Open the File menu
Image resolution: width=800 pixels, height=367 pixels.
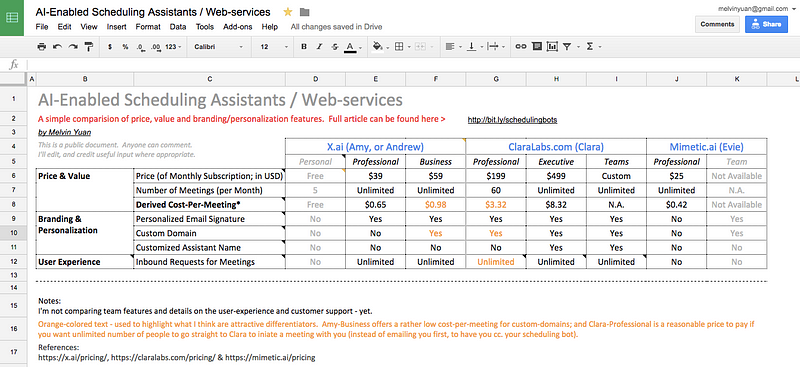(x=42, y=27)
